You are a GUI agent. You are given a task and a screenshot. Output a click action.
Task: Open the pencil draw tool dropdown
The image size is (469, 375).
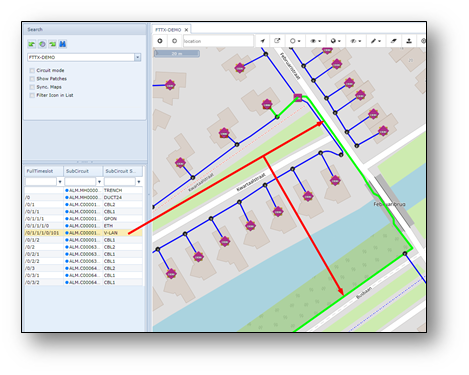(376, 41)
